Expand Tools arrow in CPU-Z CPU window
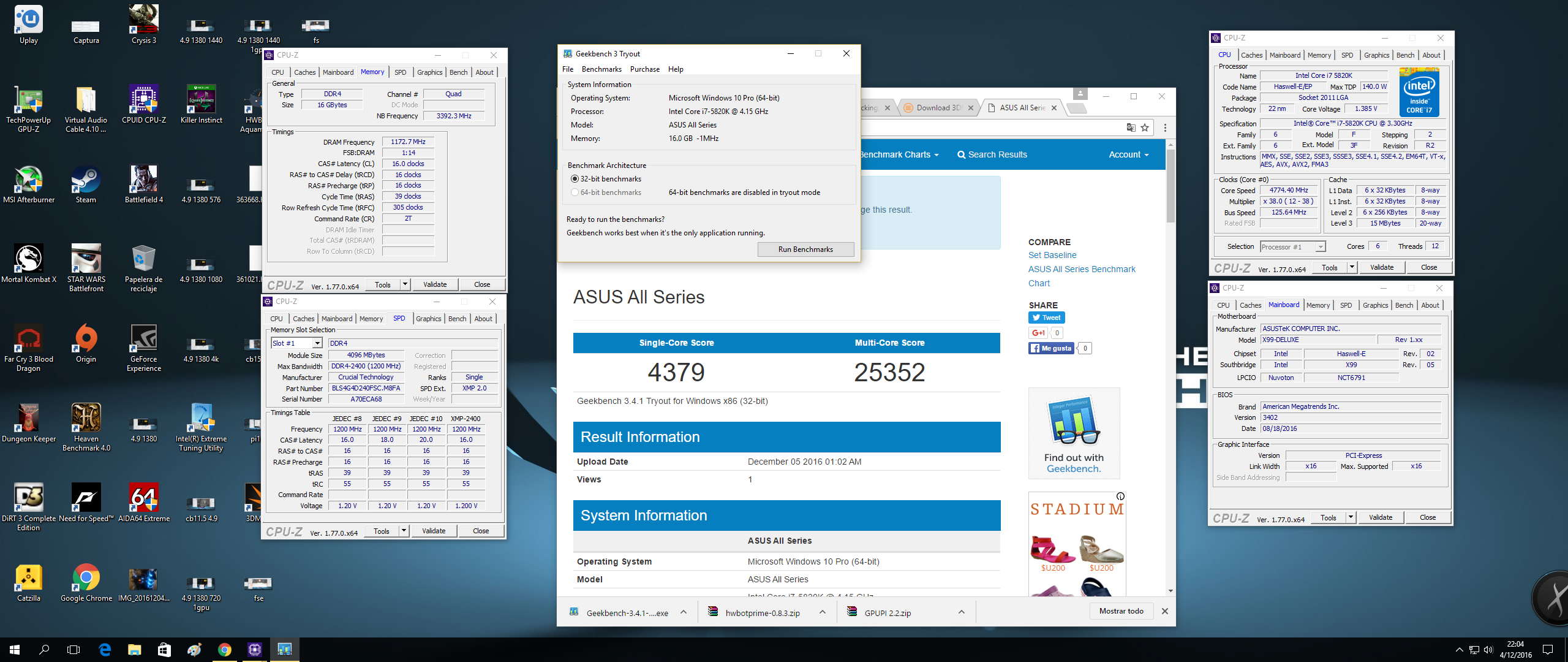The height and width of the screenshot is (662, 1568). [x=1352, y=267]
